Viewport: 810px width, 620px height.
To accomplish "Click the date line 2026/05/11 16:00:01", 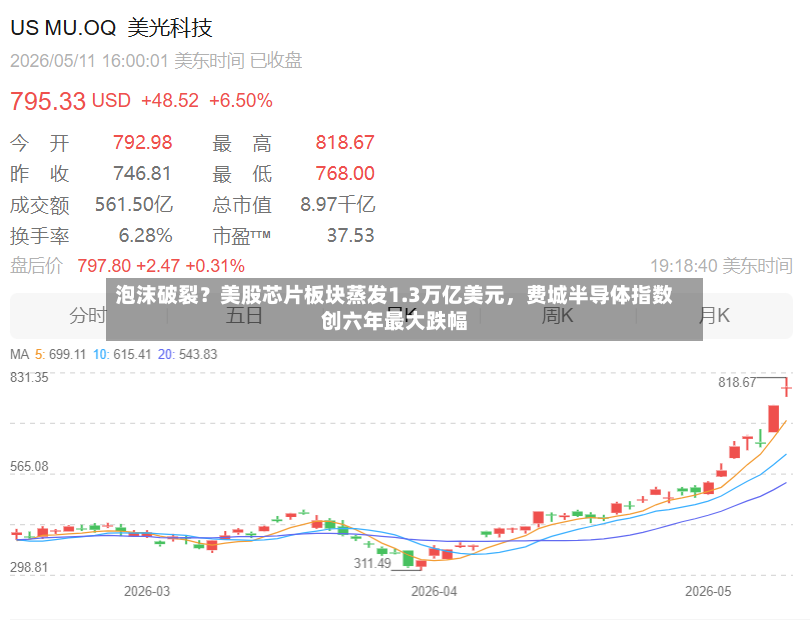I will click(89, 61).
